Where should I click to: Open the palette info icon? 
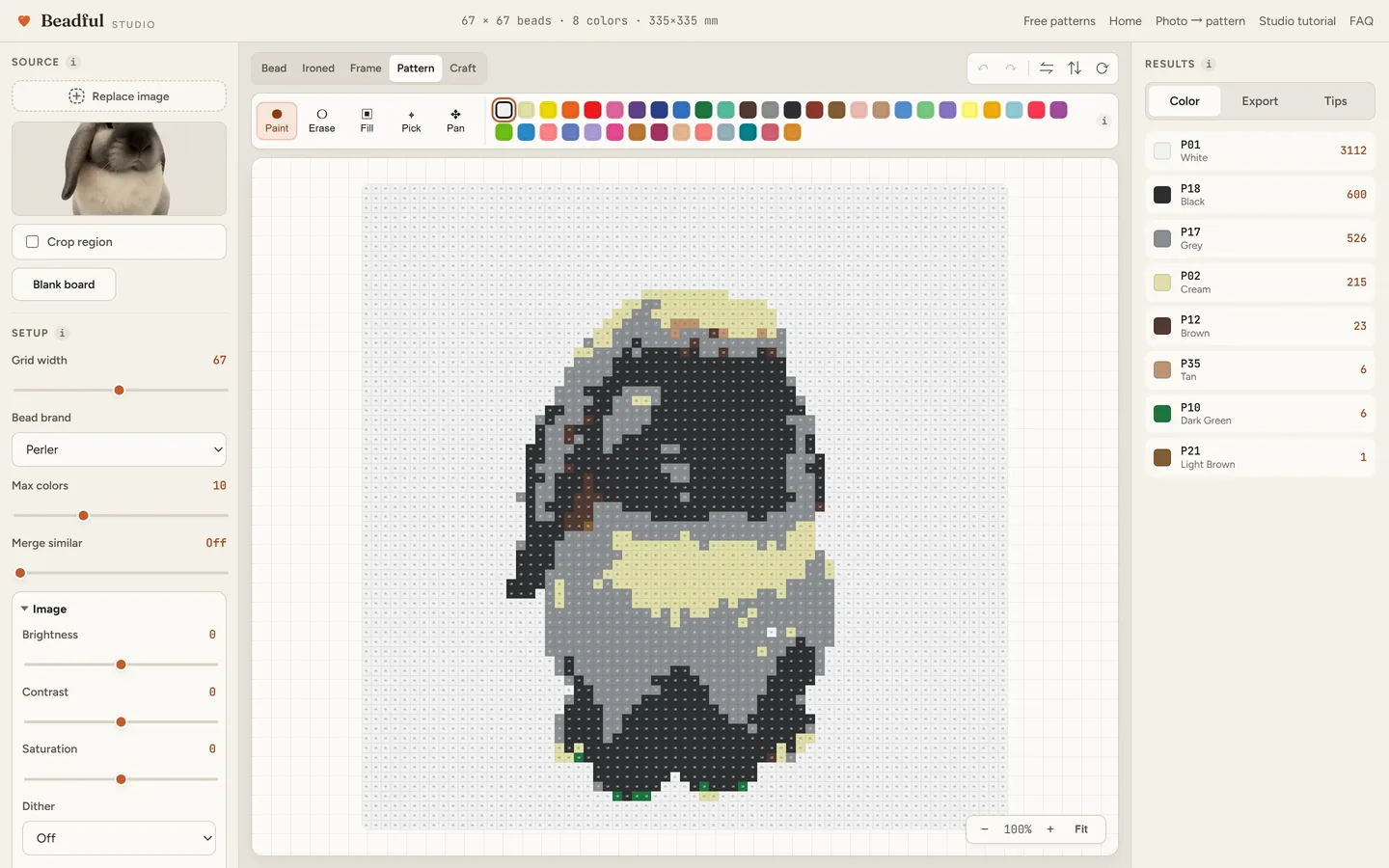point(1104,121)
